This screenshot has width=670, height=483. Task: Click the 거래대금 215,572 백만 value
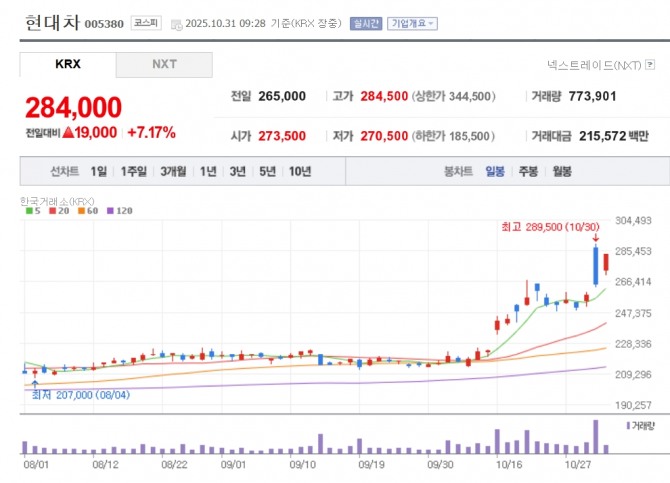[614, 136]
